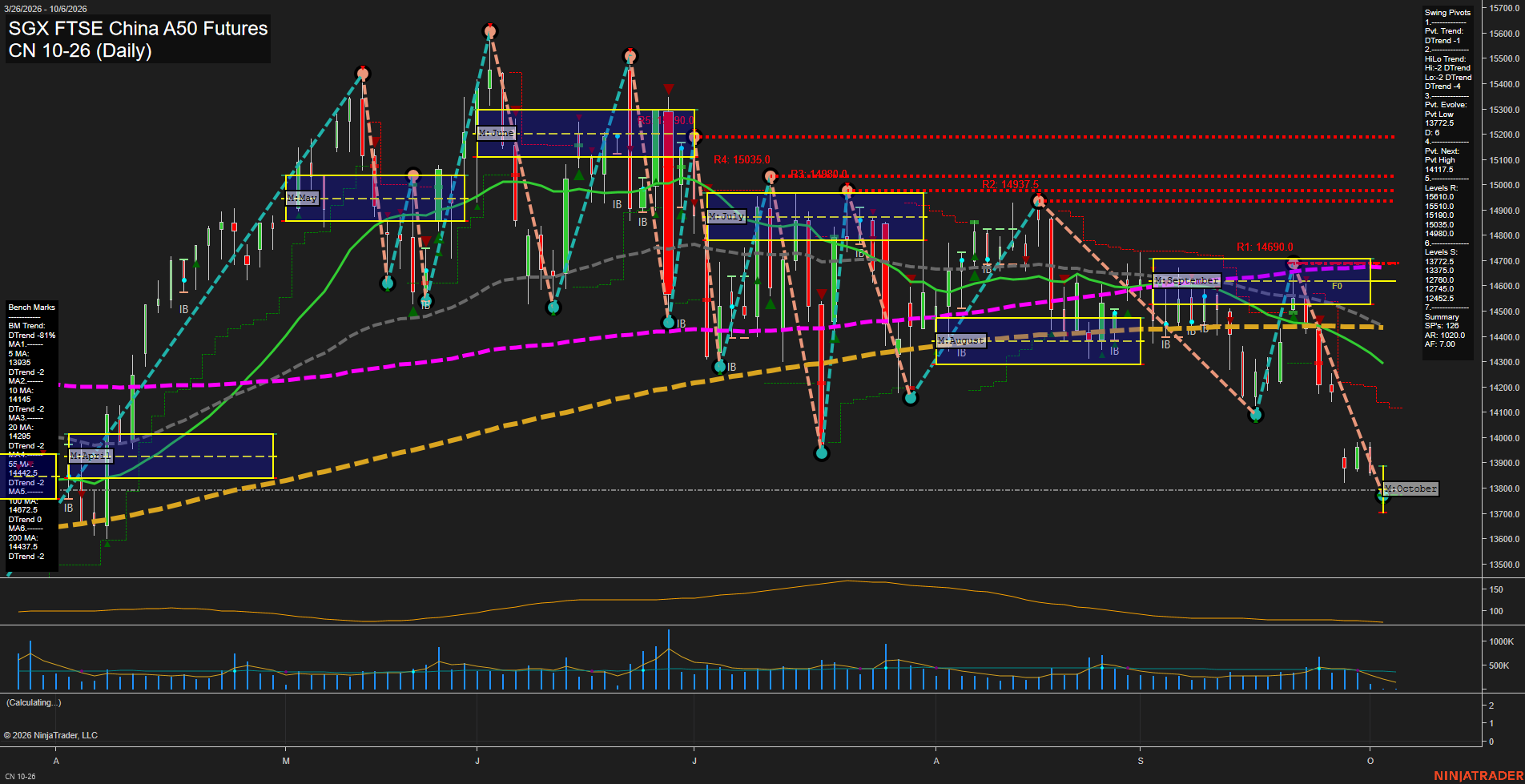Click the AR: 1020.0 summary value
1525x784 pixels.
click(x=1445, y=336)
